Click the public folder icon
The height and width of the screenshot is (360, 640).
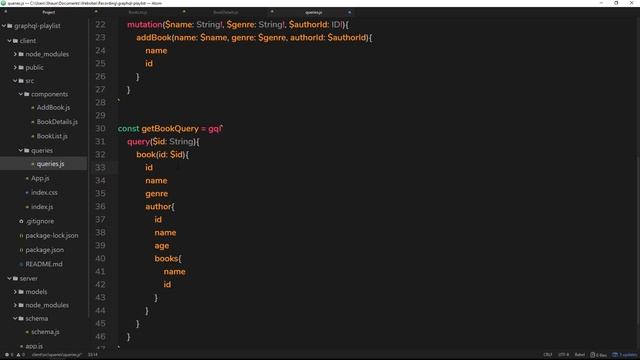click(x=21, y=67)
